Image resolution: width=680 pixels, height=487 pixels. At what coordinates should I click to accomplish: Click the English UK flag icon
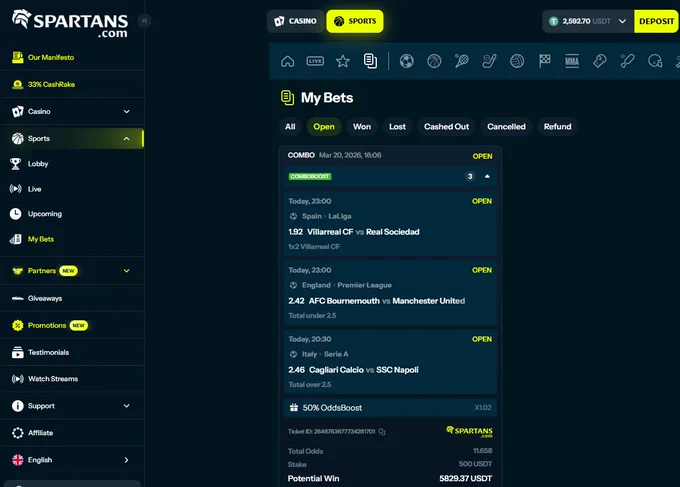point(18,460)
